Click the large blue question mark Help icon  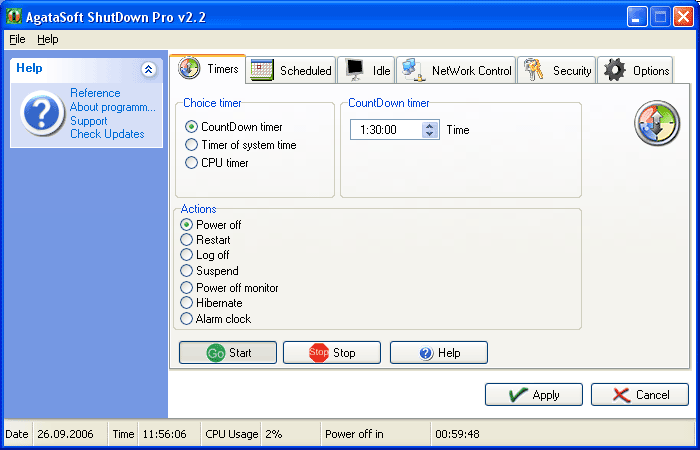pyautogui.click(x=42, y=113)
